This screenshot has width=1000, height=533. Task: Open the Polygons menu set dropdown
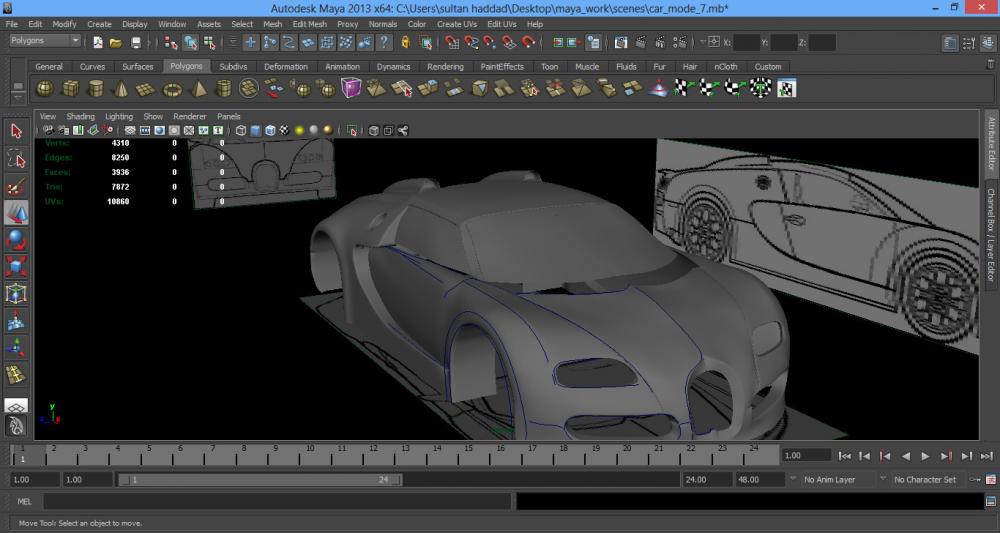pos(45,41)
